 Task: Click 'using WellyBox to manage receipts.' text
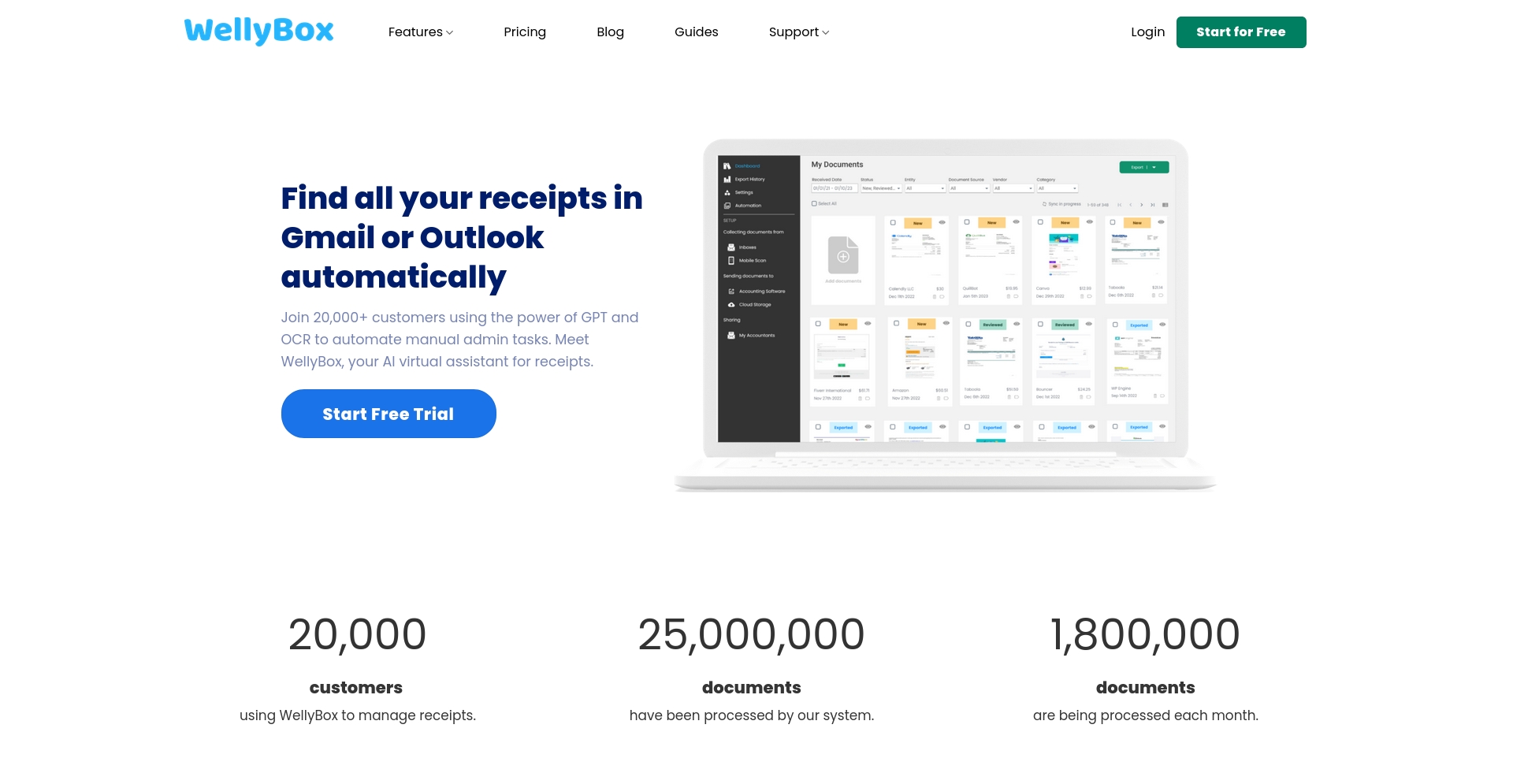[x=358, y=715]
